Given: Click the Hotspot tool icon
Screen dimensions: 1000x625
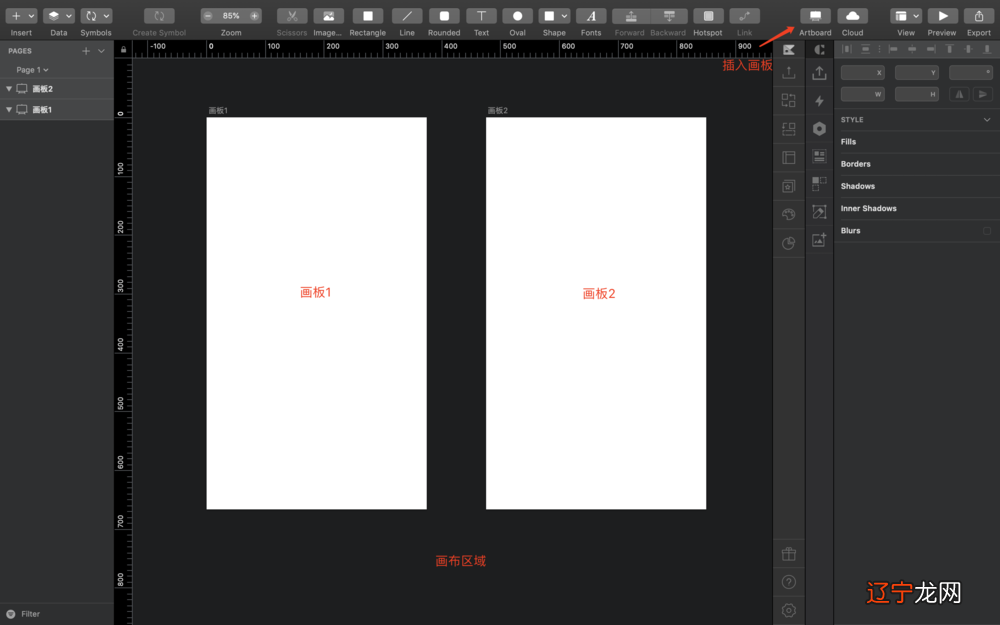Looking at the screenshot, I should click(x=707, y=16).
